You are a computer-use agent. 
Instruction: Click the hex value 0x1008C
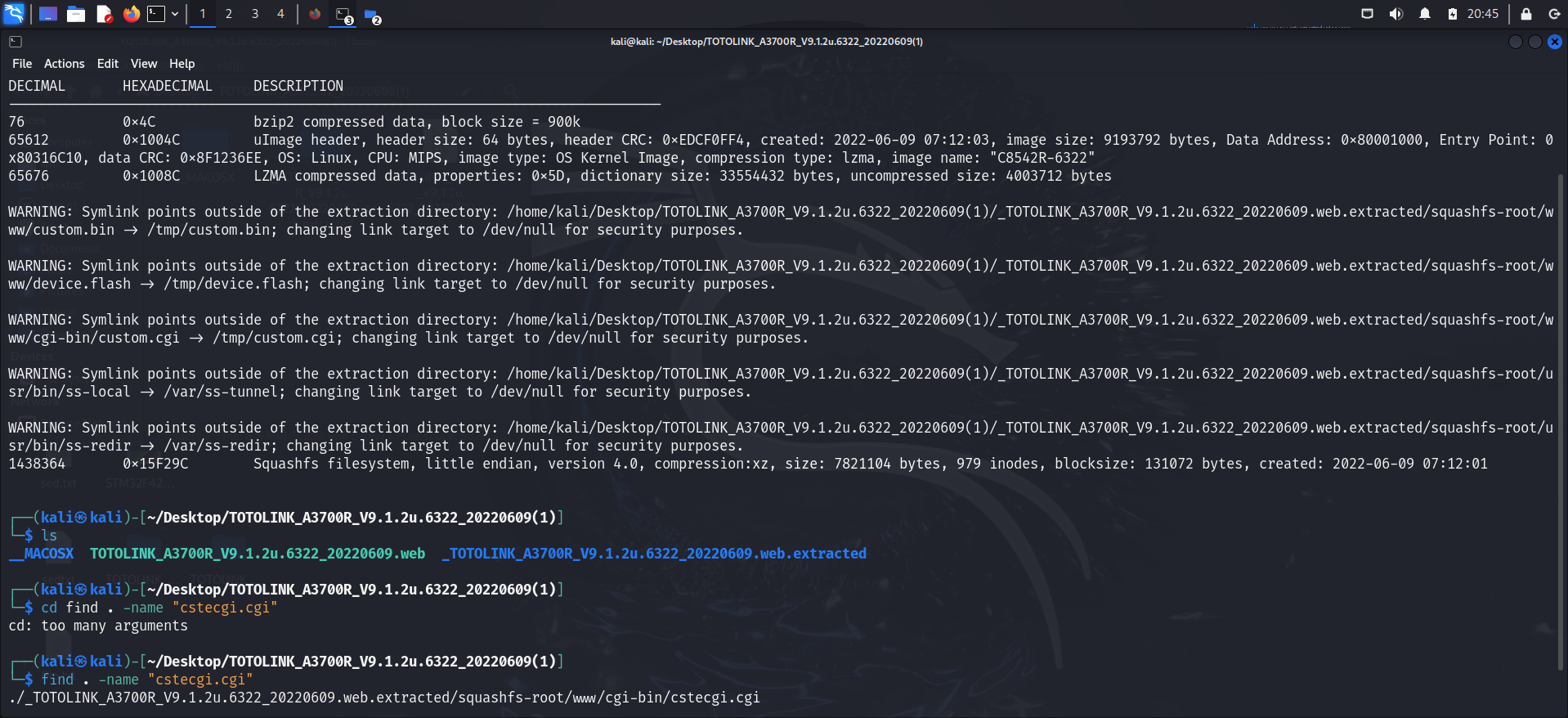(x=151, y=176)
